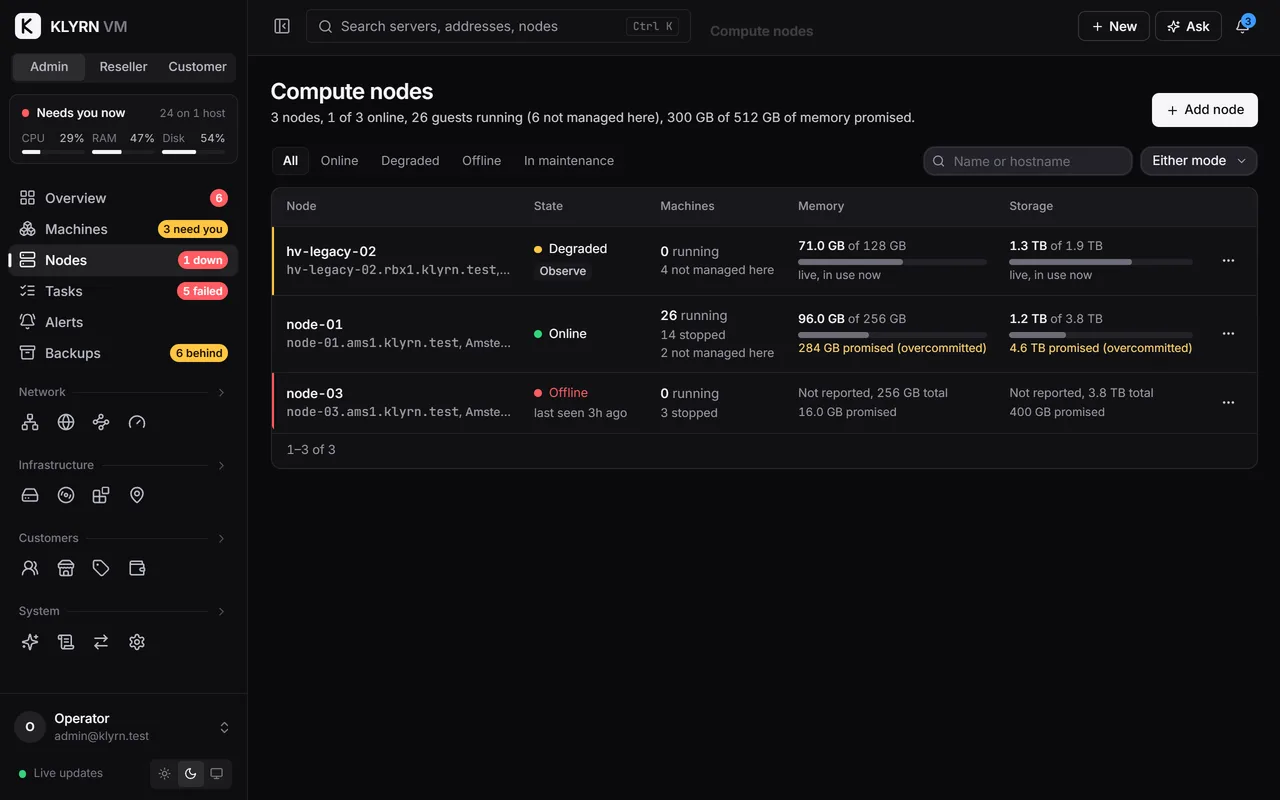Screen dimensions: 1280x800
Task: Select the All filter tab
Action: click(290, 161)
